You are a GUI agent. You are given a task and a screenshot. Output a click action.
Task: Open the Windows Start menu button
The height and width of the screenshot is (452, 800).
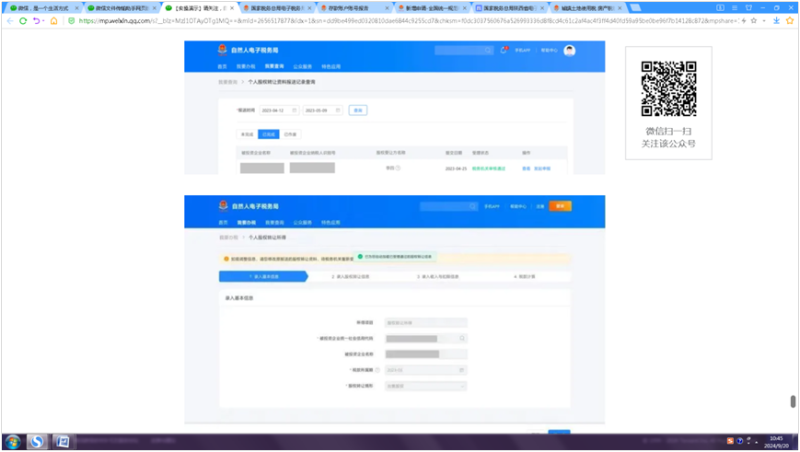tap(13, 441)
